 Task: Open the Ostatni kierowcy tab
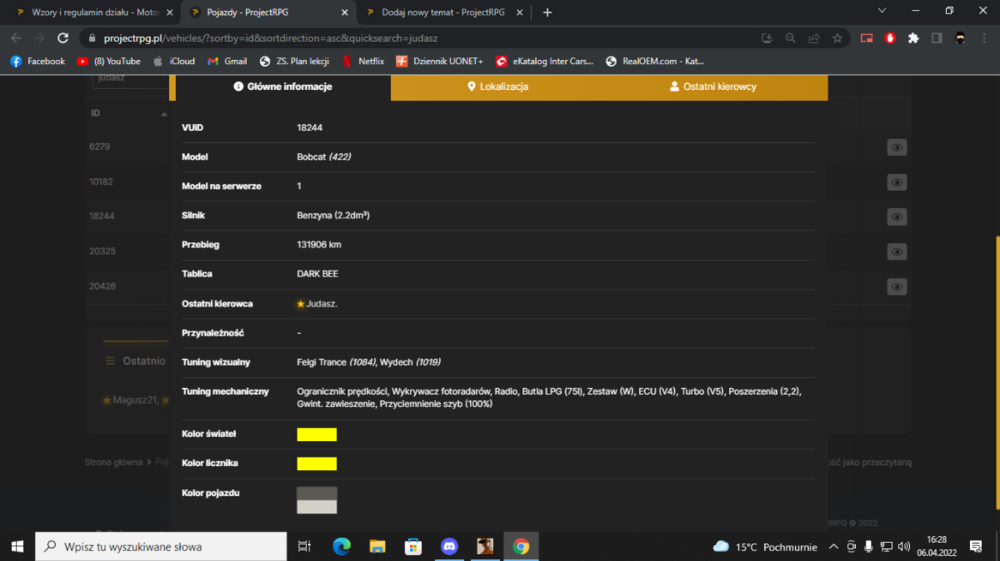coord(713,87)
